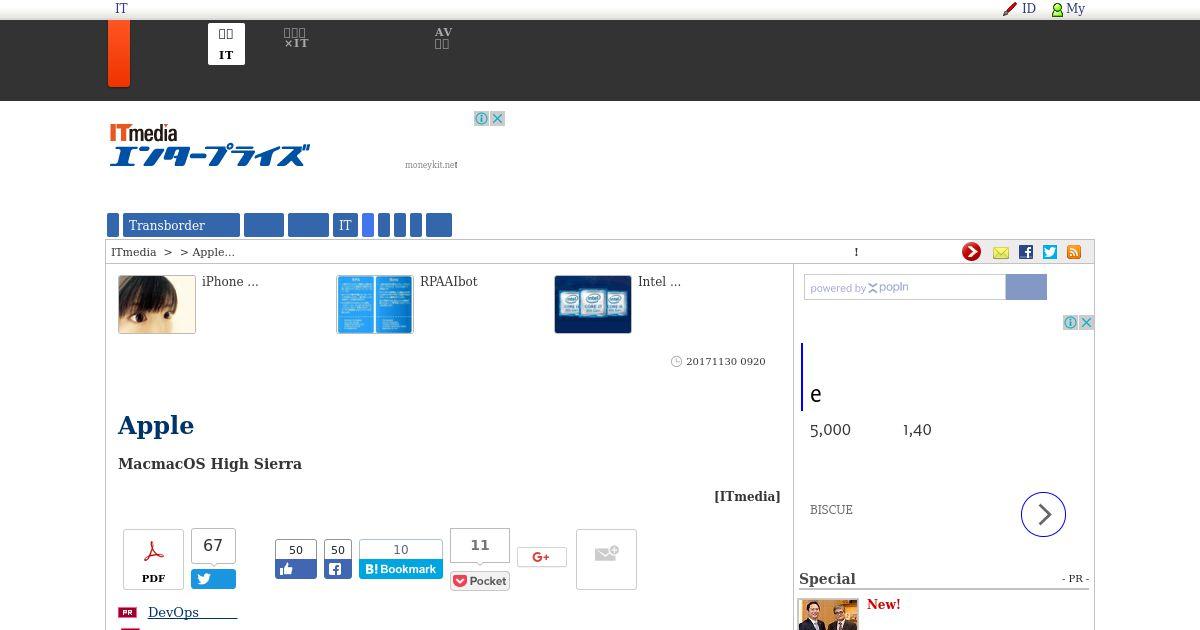Viewport: 1200px width, 630px height.
Task: Click the BISCUE text in sidebar ad
Action: pyautogui.click(x=831, y=510)
